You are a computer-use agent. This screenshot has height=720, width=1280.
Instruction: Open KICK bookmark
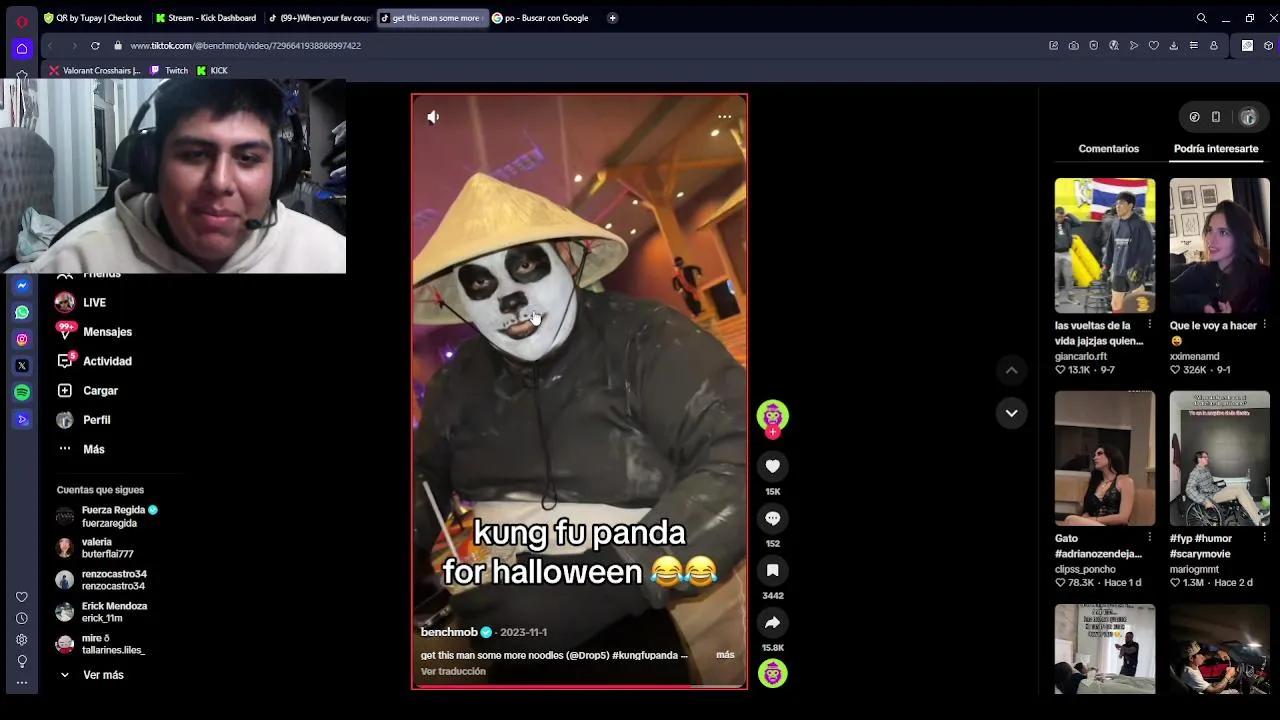pyautogui.click(x=212, y=71)
